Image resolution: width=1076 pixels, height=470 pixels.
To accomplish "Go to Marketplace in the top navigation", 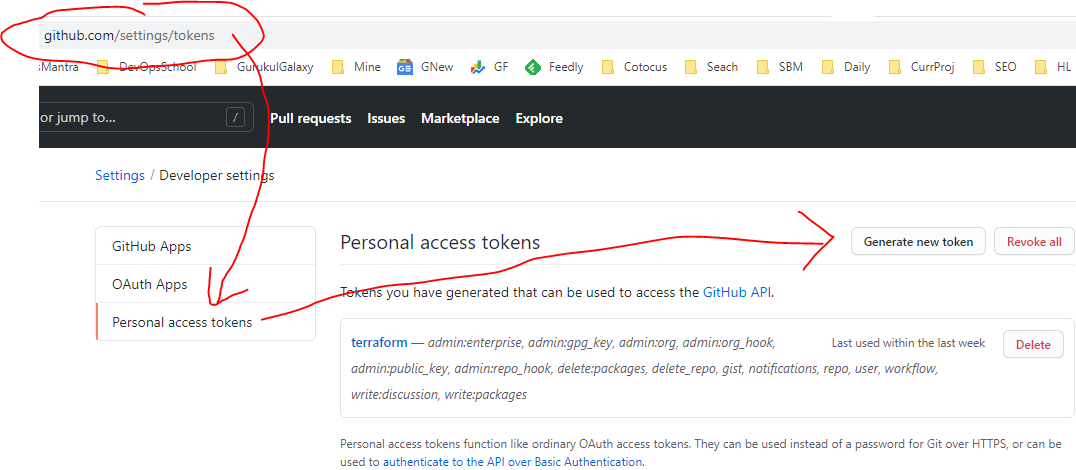I will pos(460,118).
